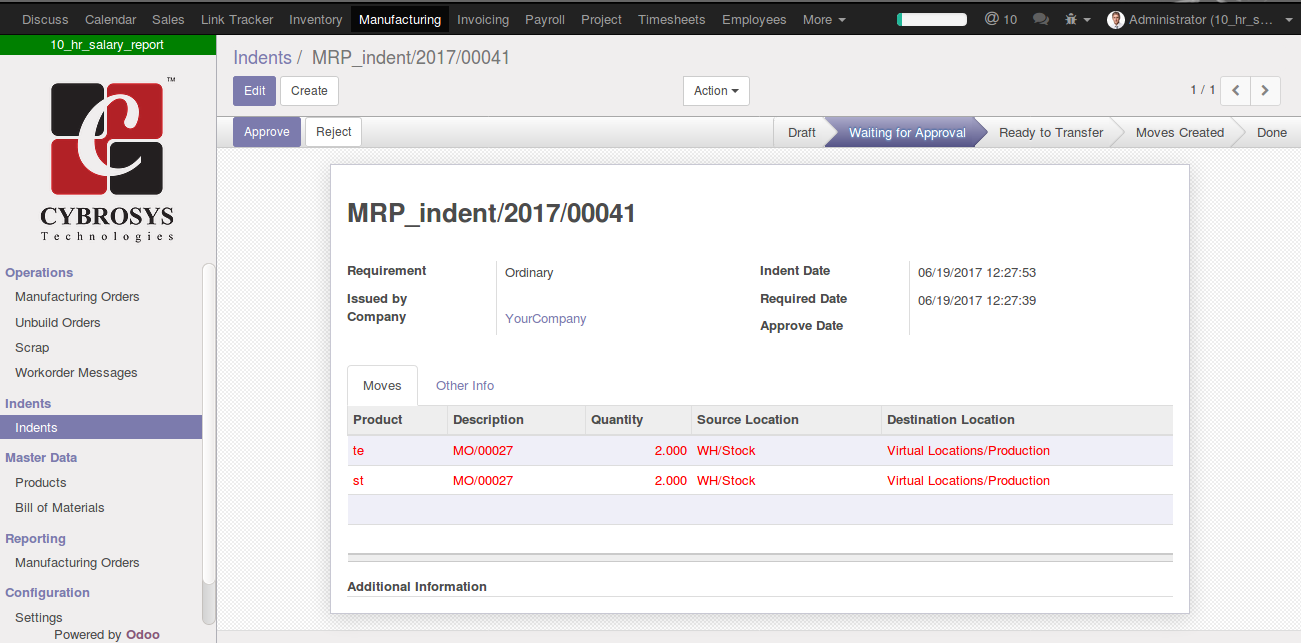Select the Waiting for Approval status stage
The width and height of the screenshot is (1301, 643).
click(906, 132)
